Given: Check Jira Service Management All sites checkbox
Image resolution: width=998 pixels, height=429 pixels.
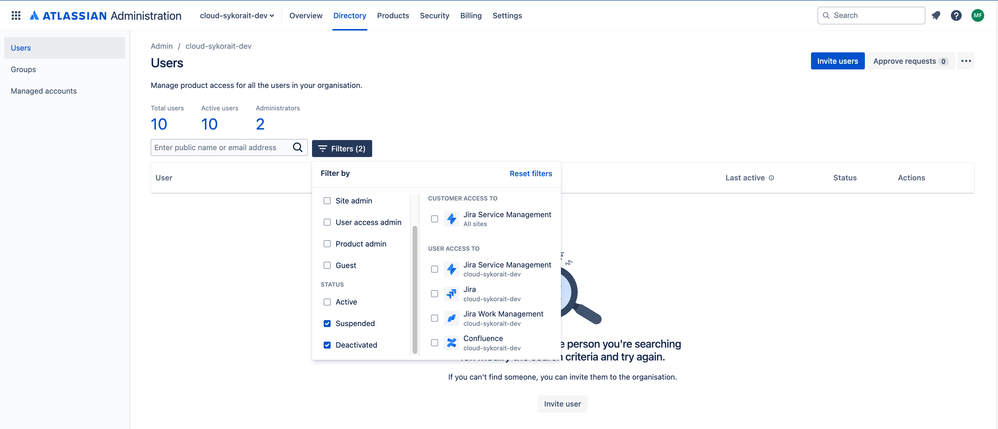Looking at the screenshot, I should [434, 219].
